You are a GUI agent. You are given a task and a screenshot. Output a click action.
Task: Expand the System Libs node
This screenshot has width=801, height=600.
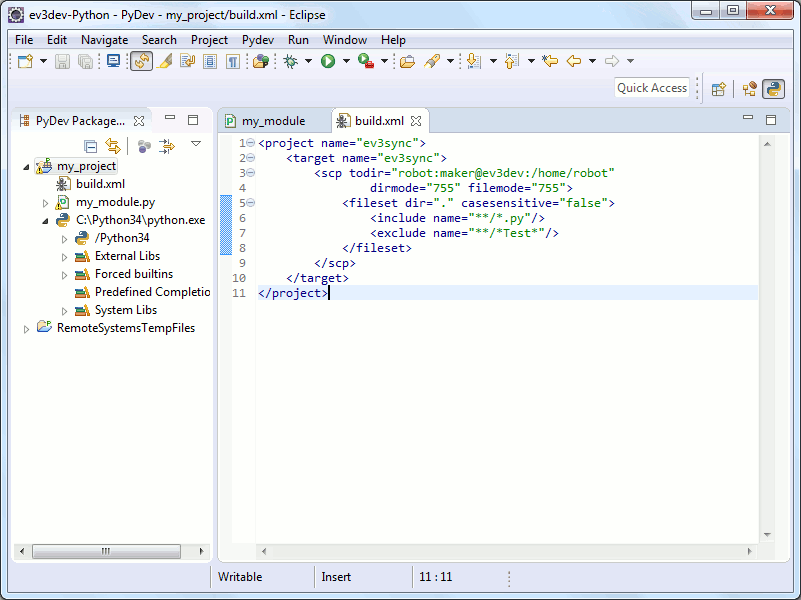pyautogui.click(x=64, y=310)
